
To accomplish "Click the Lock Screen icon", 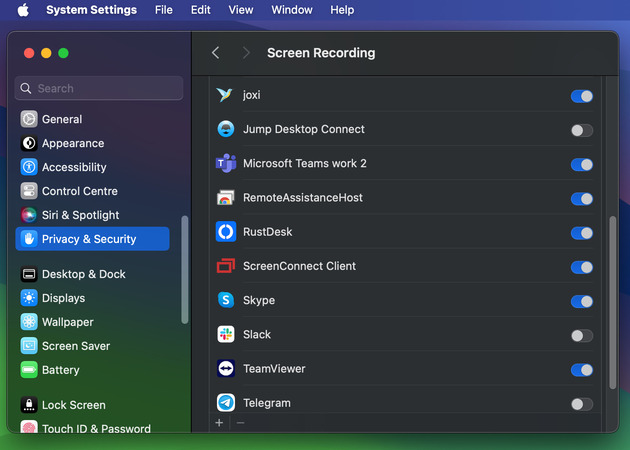I will click(x=29, y=405).
